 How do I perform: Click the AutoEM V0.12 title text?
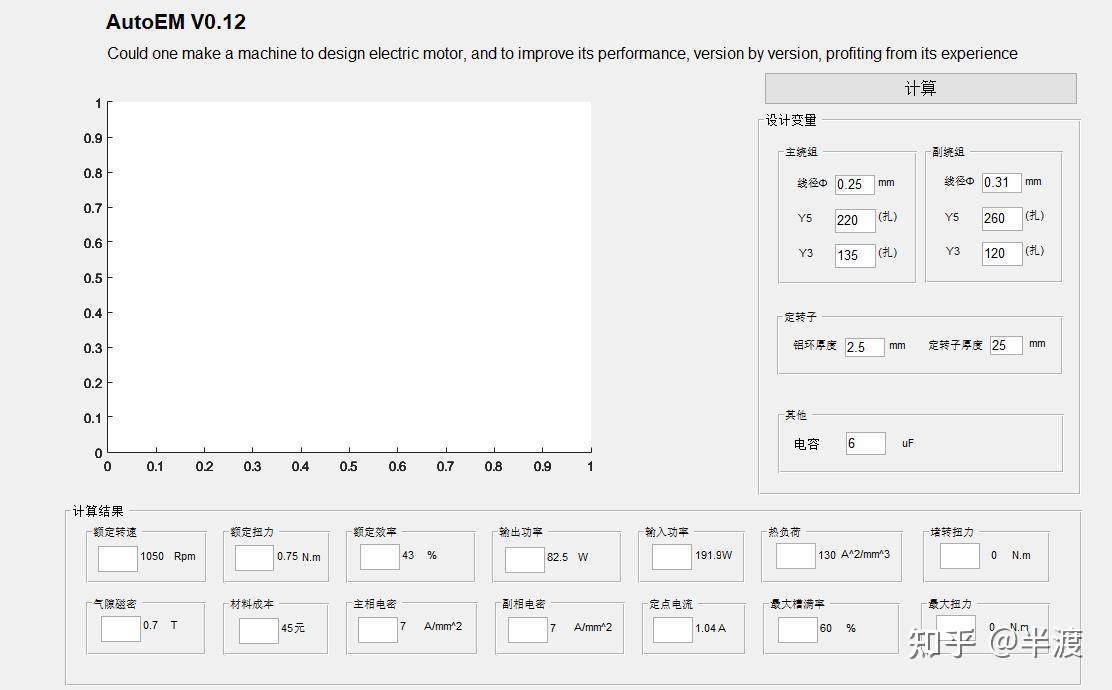click(176, 22)
